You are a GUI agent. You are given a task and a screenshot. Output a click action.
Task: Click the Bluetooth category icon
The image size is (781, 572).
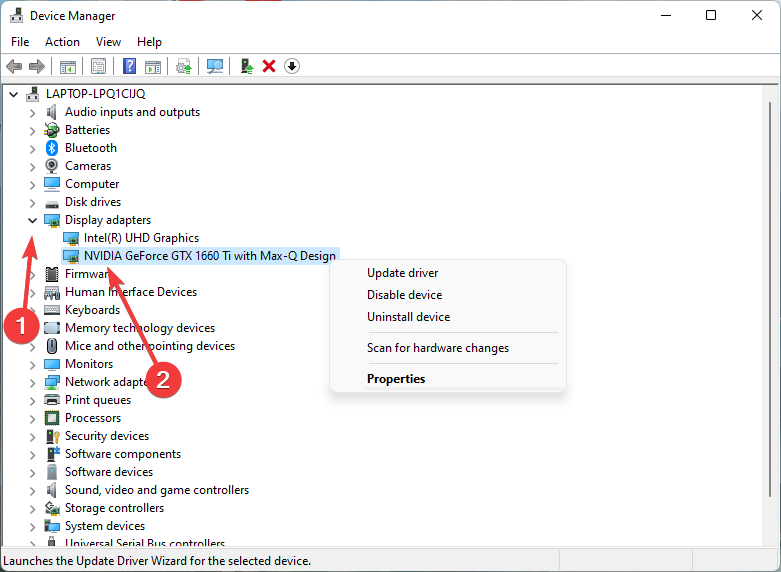[52, 148]
